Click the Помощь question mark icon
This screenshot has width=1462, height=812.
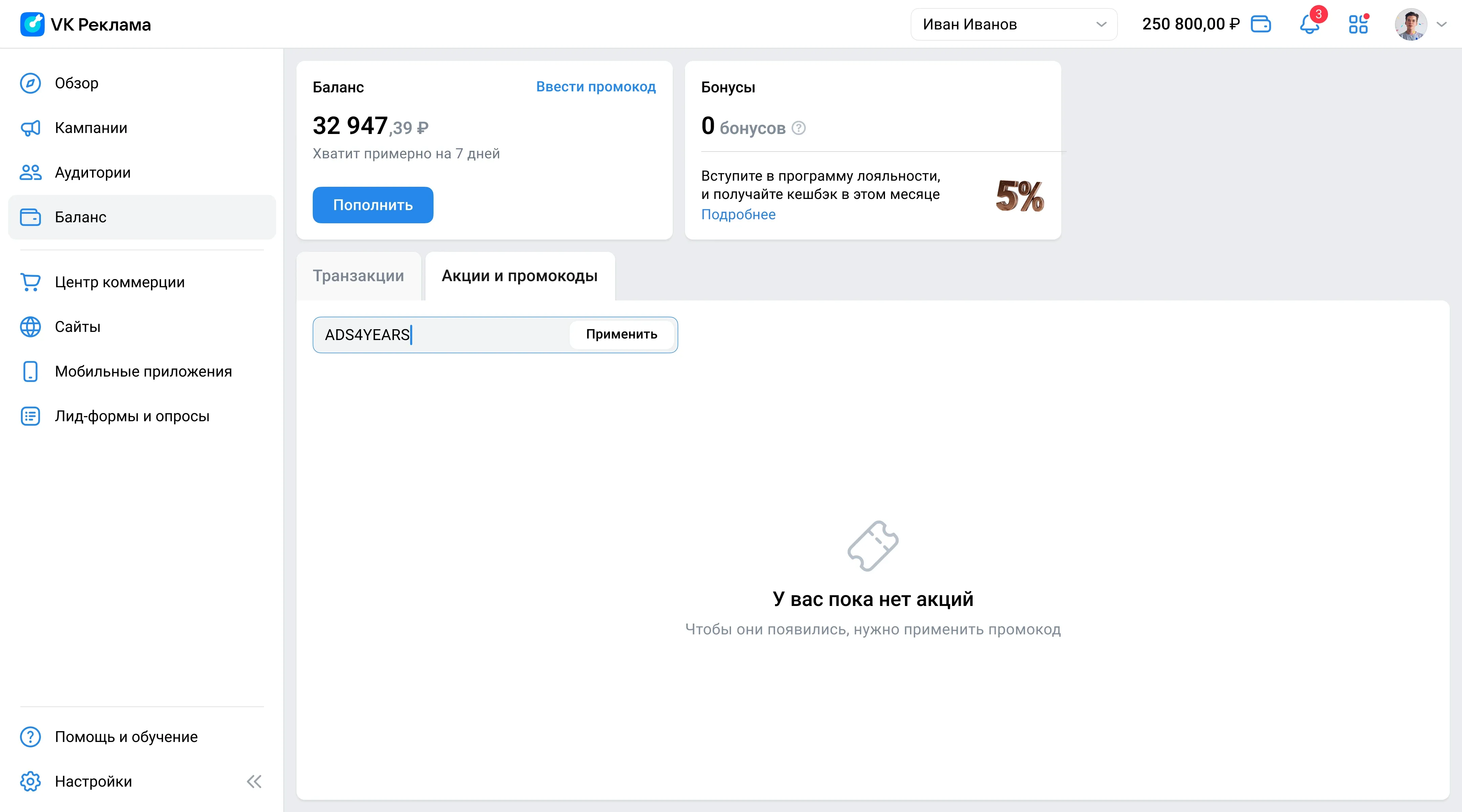31,737
